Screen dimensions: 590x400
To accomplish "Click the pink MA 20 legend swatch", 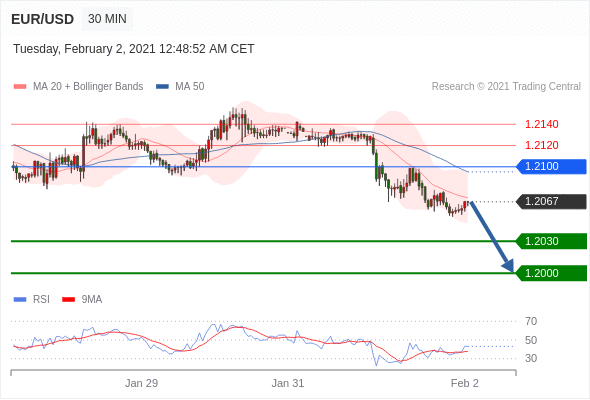I will (x=20, y=87).
